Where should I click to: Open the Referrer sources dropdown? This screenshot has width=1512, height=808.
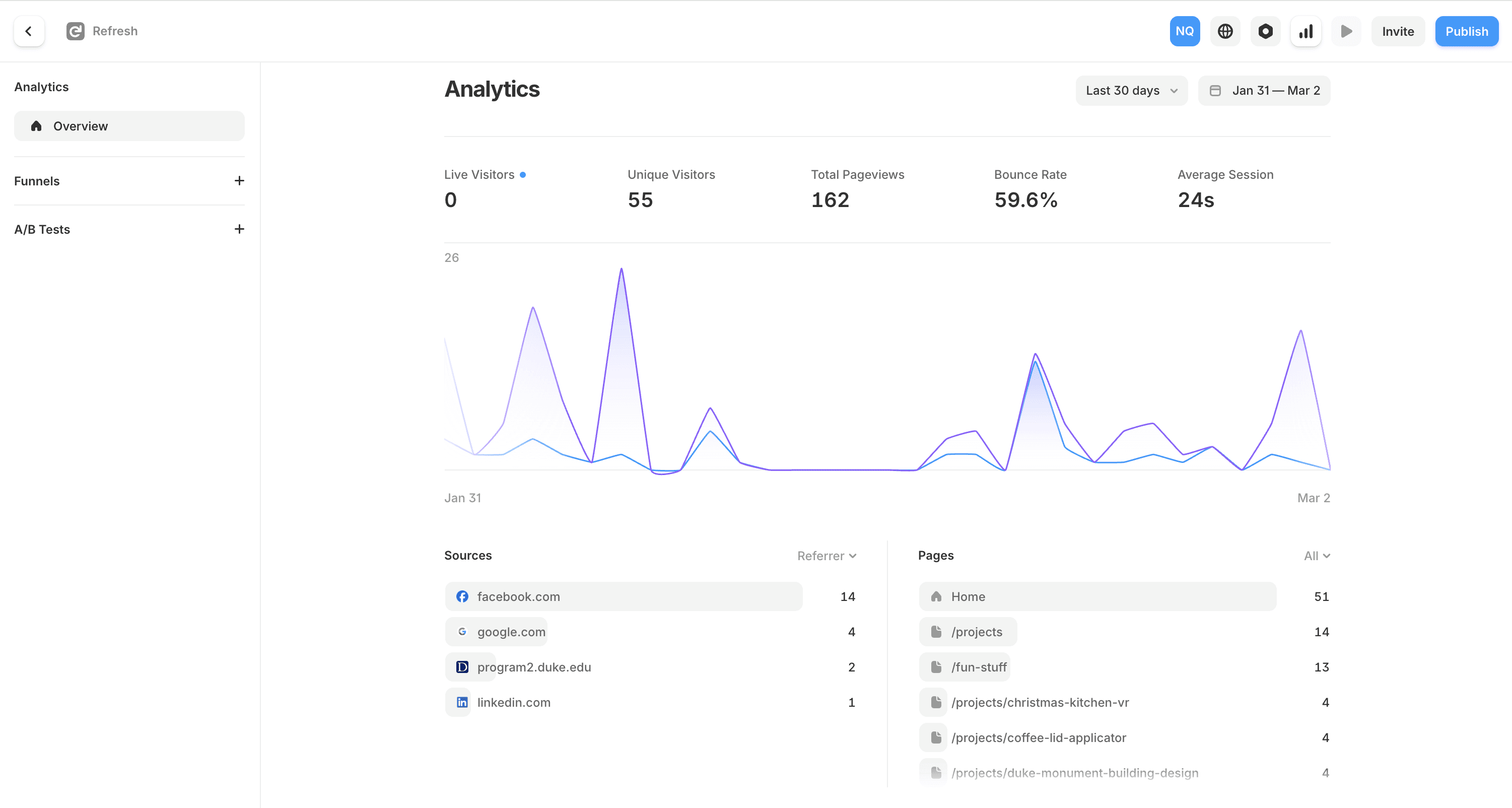click(827, 556)
